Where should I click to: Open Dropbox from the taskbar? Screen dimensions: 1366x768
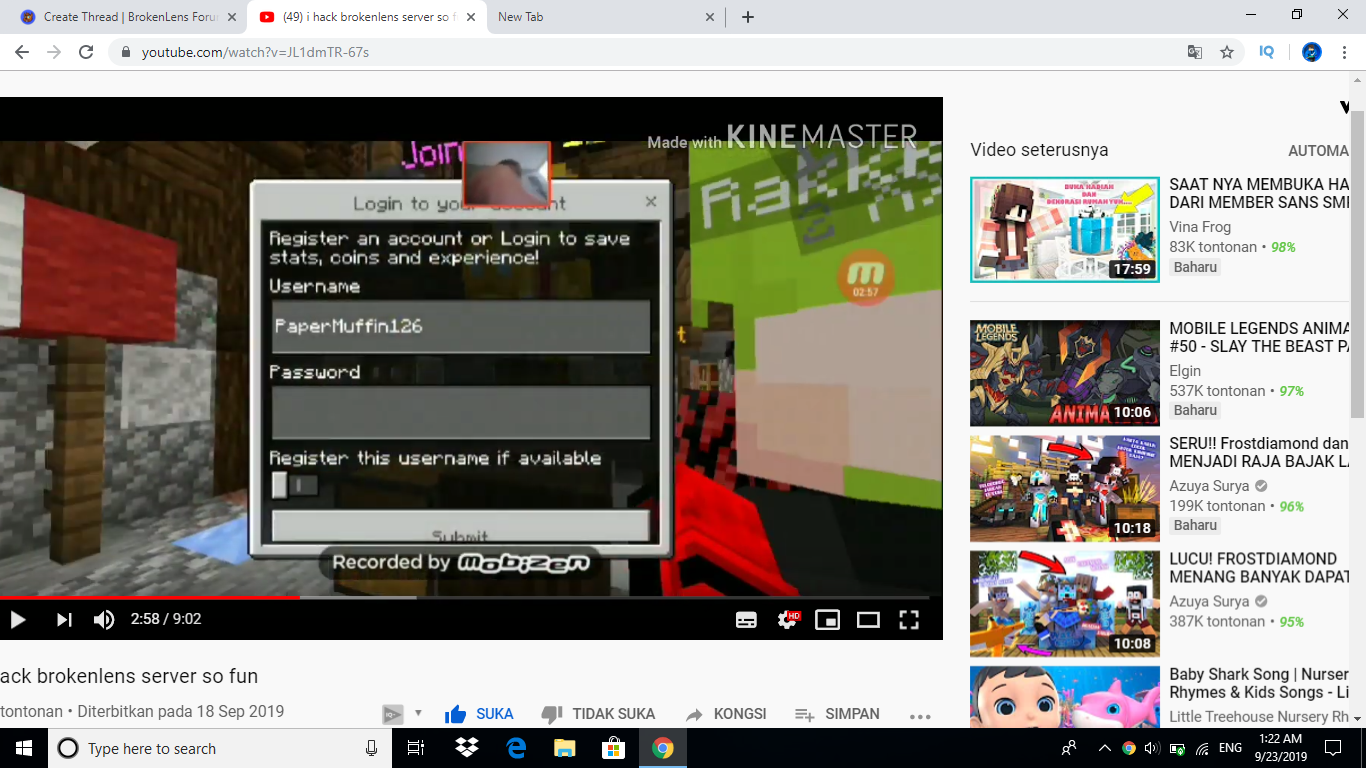click(x=466, y=748)
